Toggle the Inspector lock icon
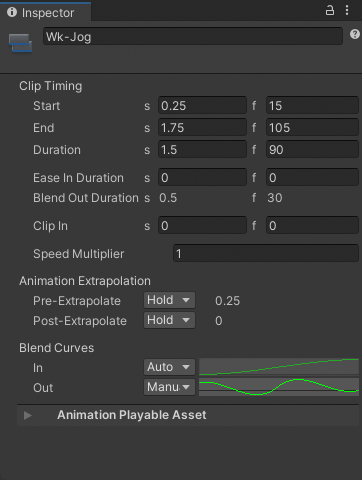Viewport: 362px width, 480px height. [x=330, y=10]
